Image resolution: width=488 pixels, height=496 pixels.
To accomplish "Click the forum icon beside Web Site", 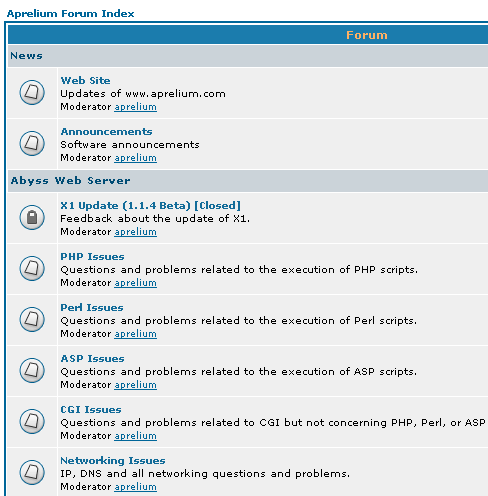I will coord(32,92).
